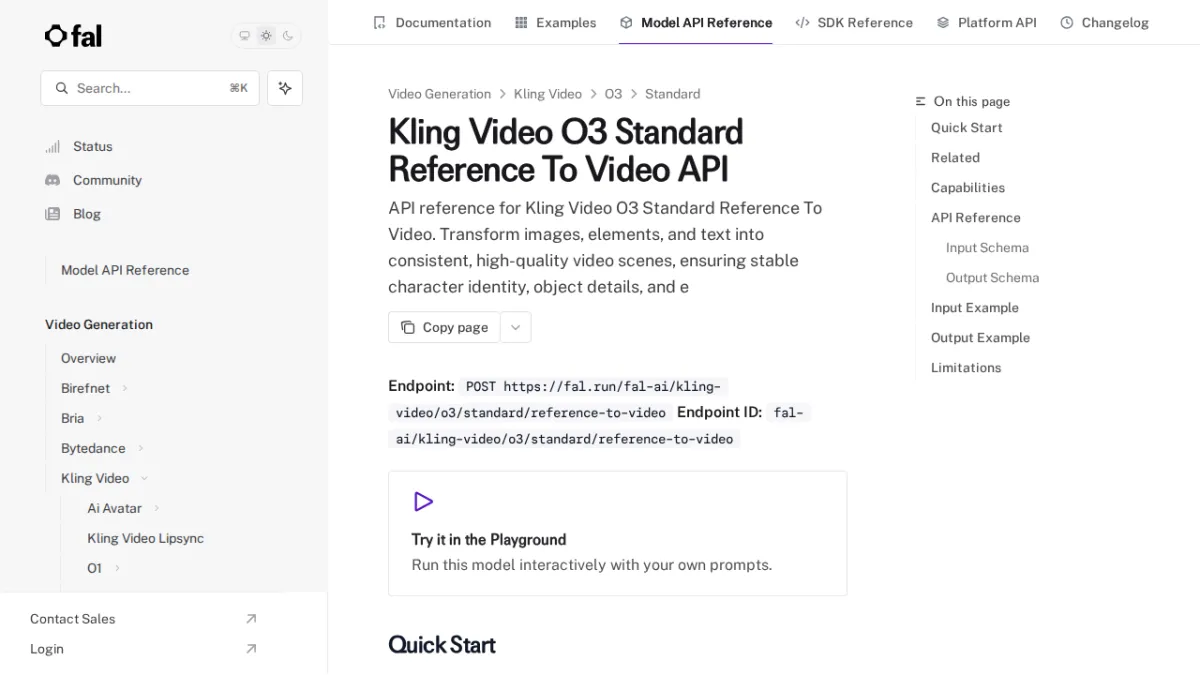Image resolution: width=1200 pixels, height=675 pixels.
Task: Jump to Input Schema section
Action: click(987, 248)
